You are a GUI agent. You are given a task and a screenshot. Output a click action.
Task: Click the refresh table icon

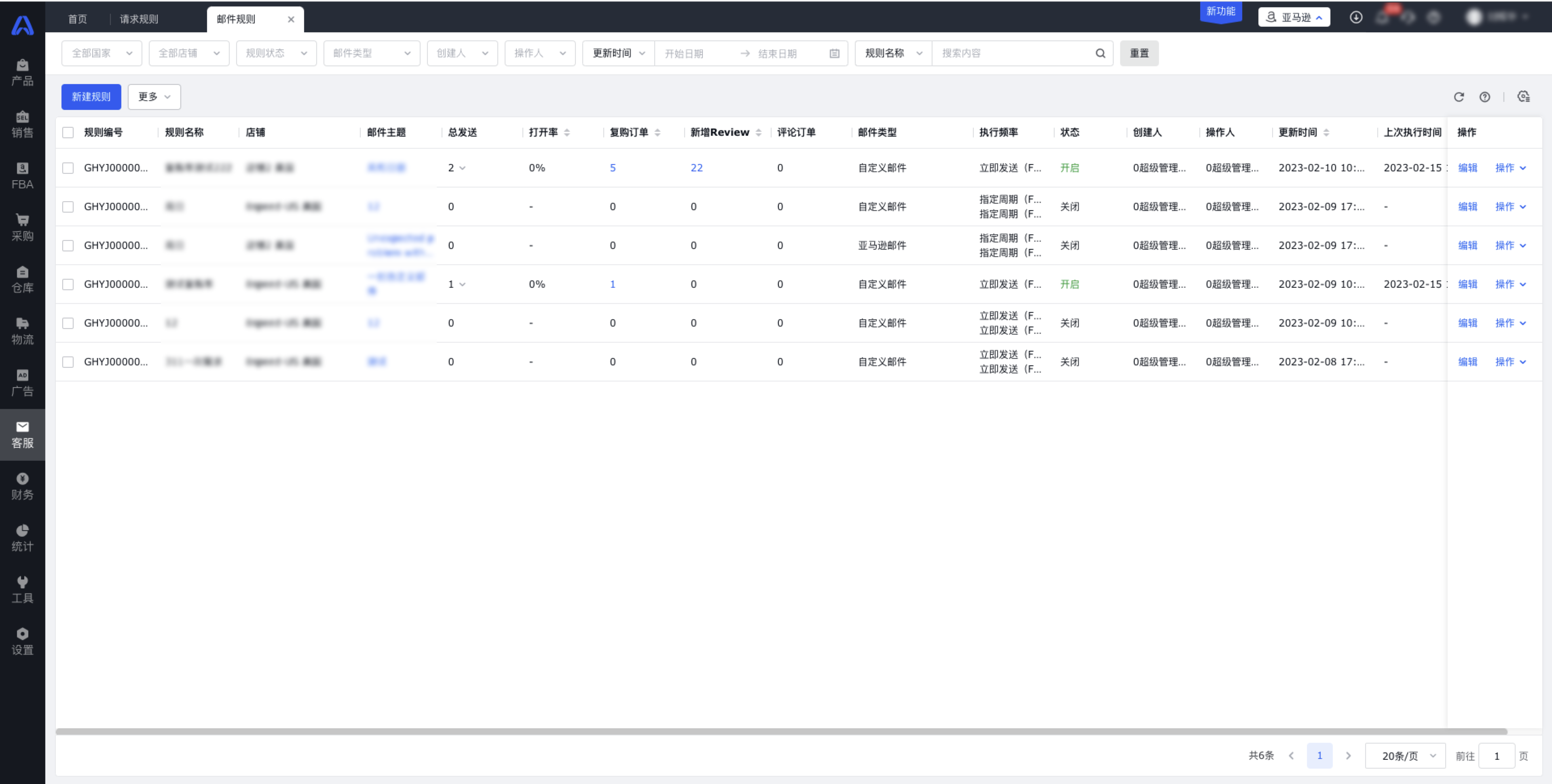(1459, 97)
